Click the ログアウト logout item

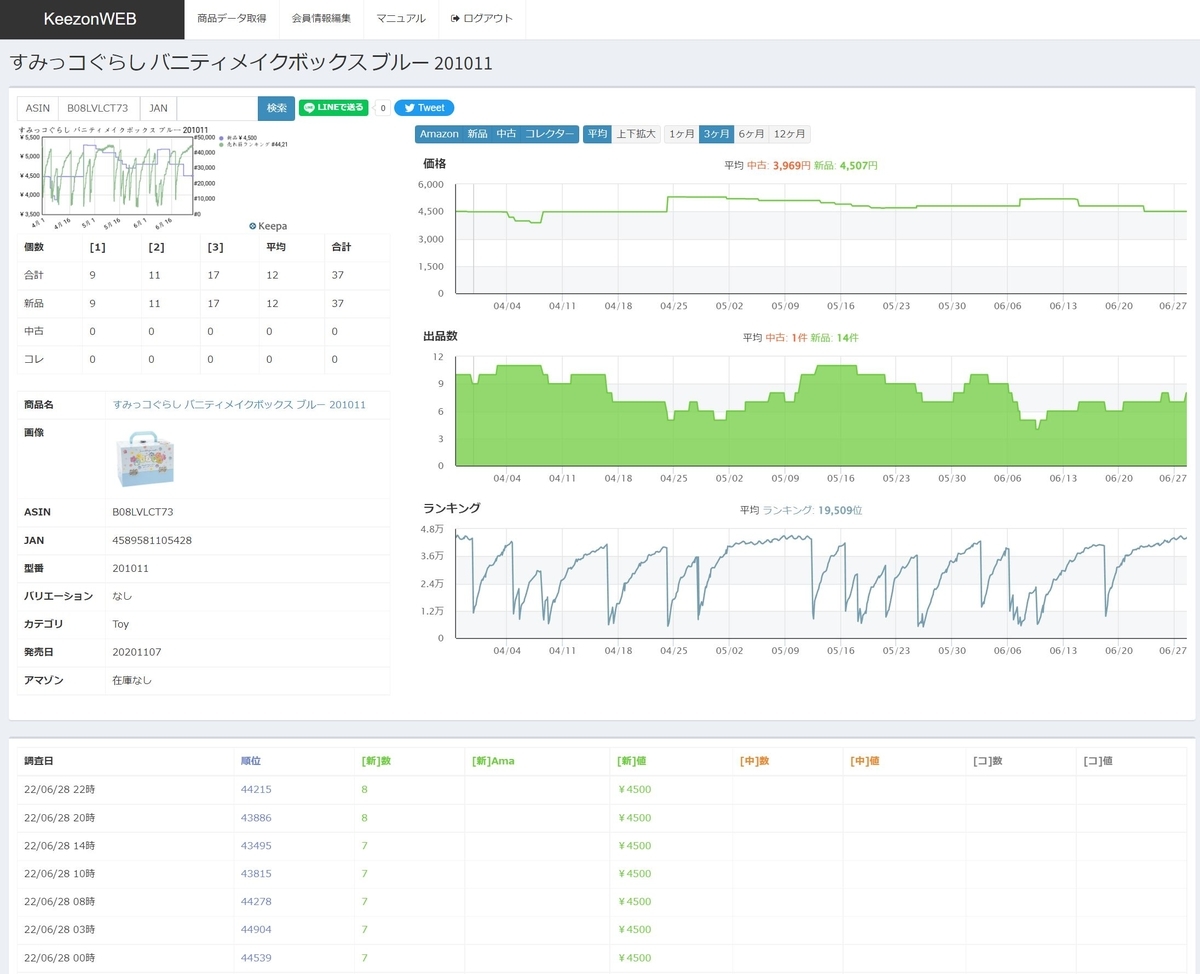pyautogui.click(x=482, y=19)
